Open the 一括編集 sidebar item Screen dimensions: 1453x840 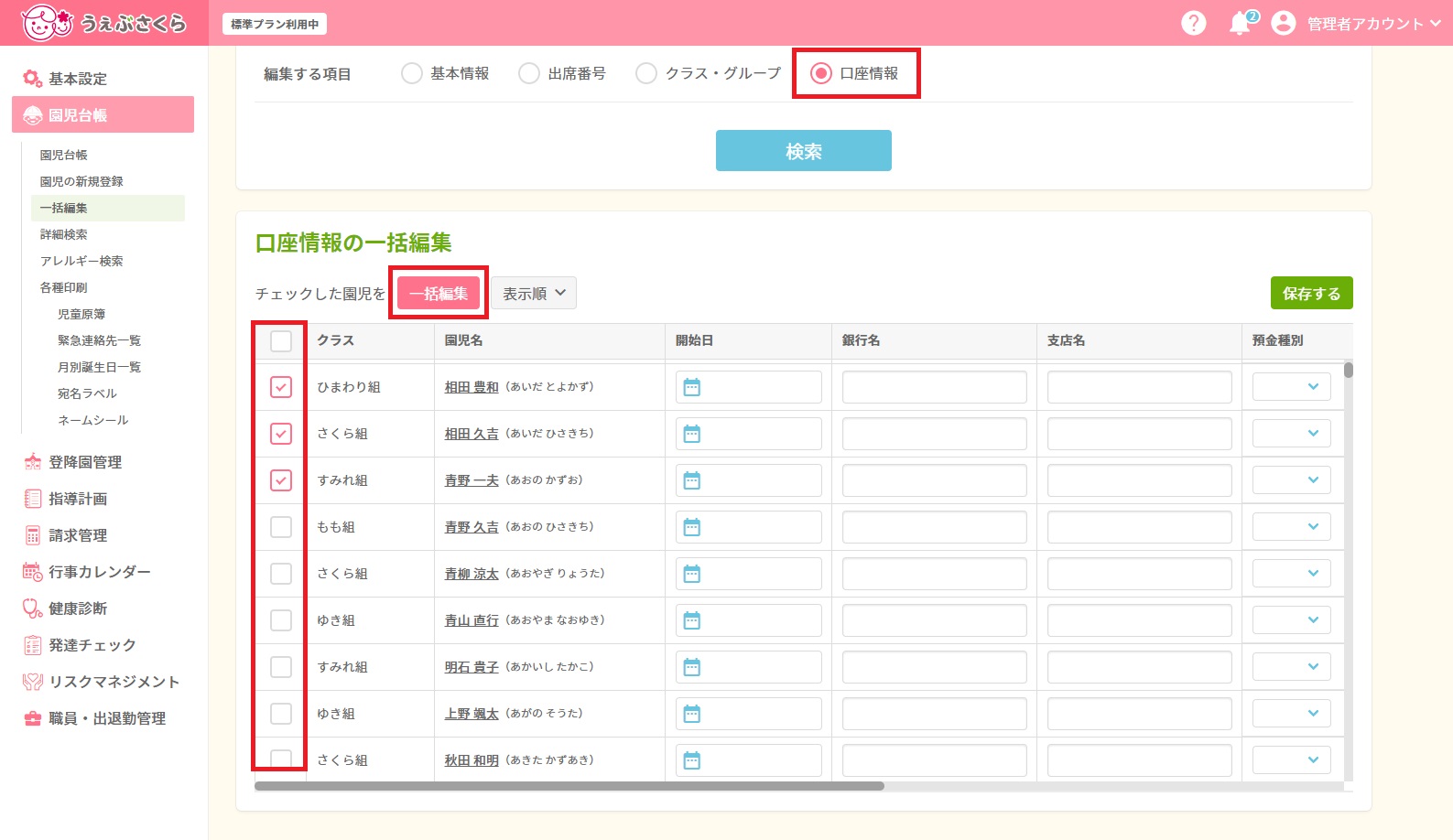point(107,208)
